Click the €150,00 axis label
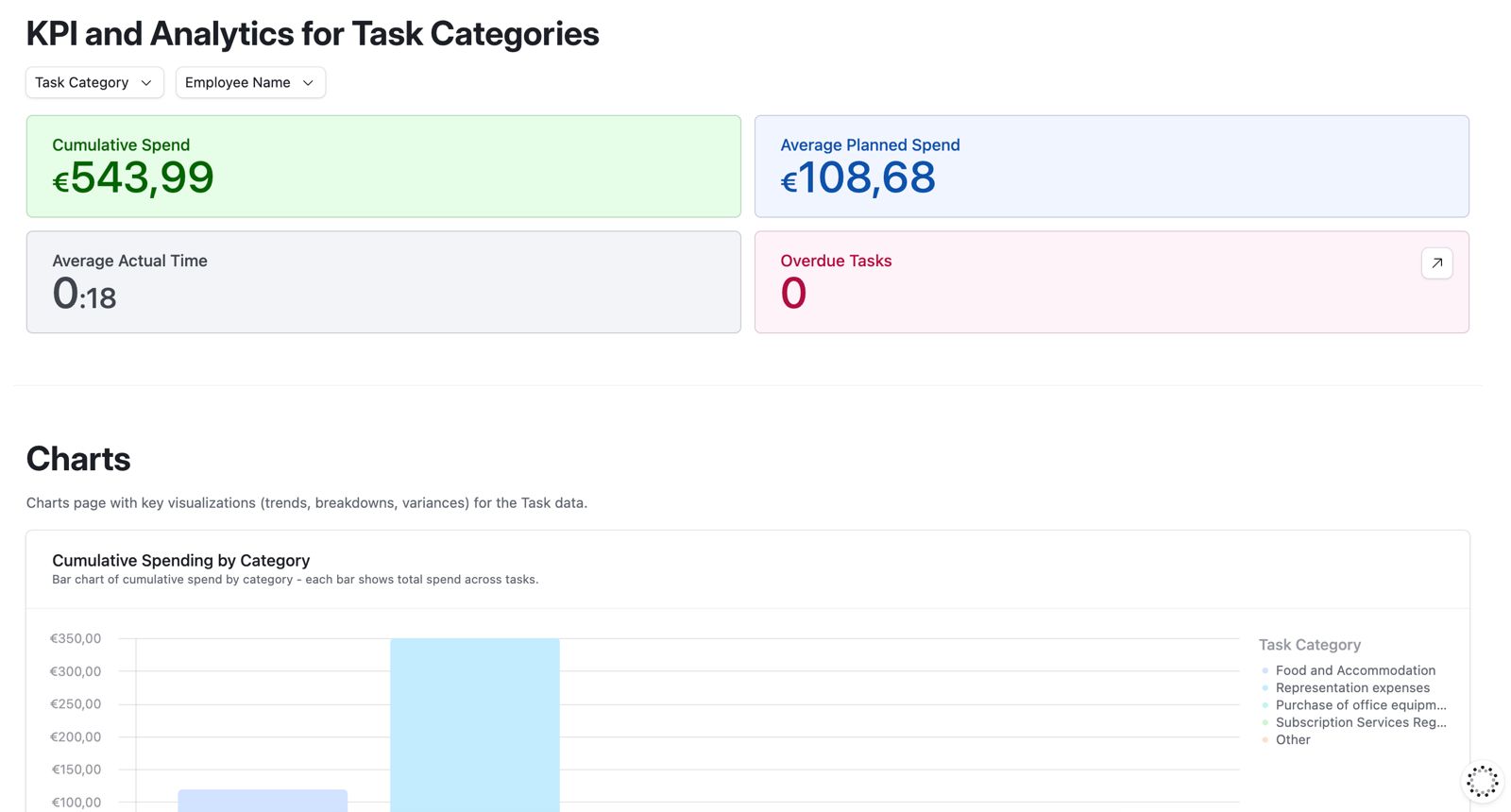 (76, 770)
